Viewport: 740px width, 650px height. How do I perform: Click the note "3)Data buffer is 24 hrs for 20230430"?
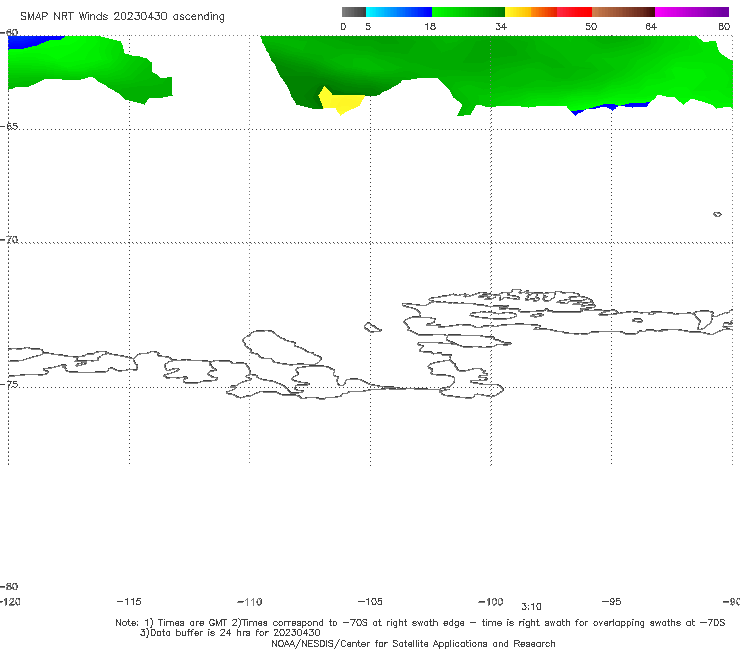tap(230, 633)
